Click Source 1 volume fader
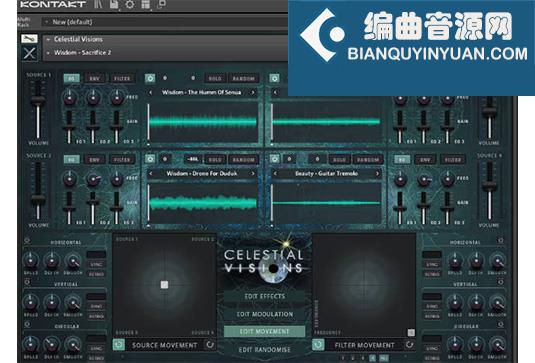 [x=38, y=101]
